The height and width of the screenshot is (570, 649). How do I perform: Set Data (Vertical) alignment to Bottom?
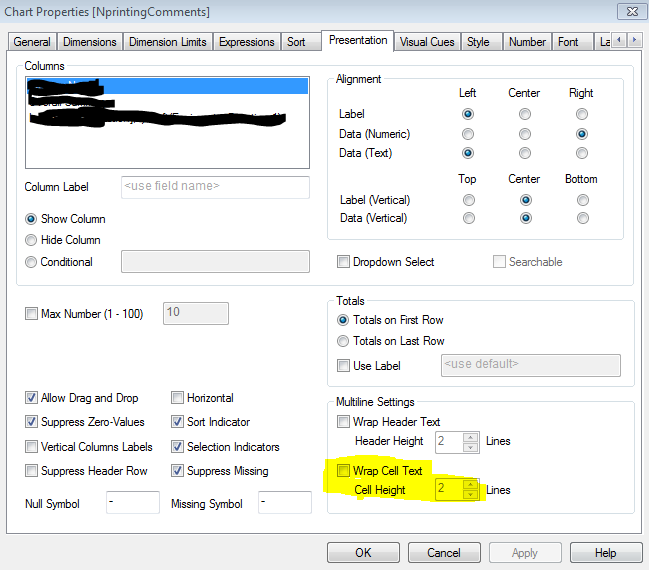pyautogui.click(x=583, y=218)
